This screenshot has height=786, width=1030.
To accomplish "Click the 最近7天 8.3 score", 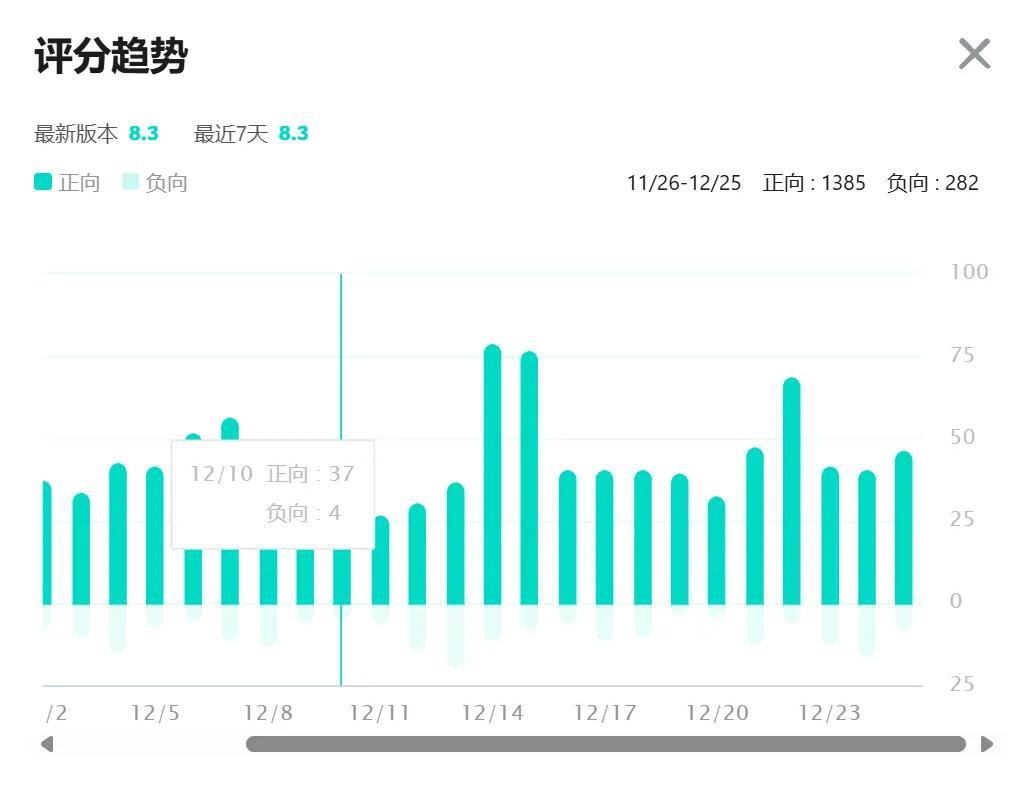I will click(293, 133).
